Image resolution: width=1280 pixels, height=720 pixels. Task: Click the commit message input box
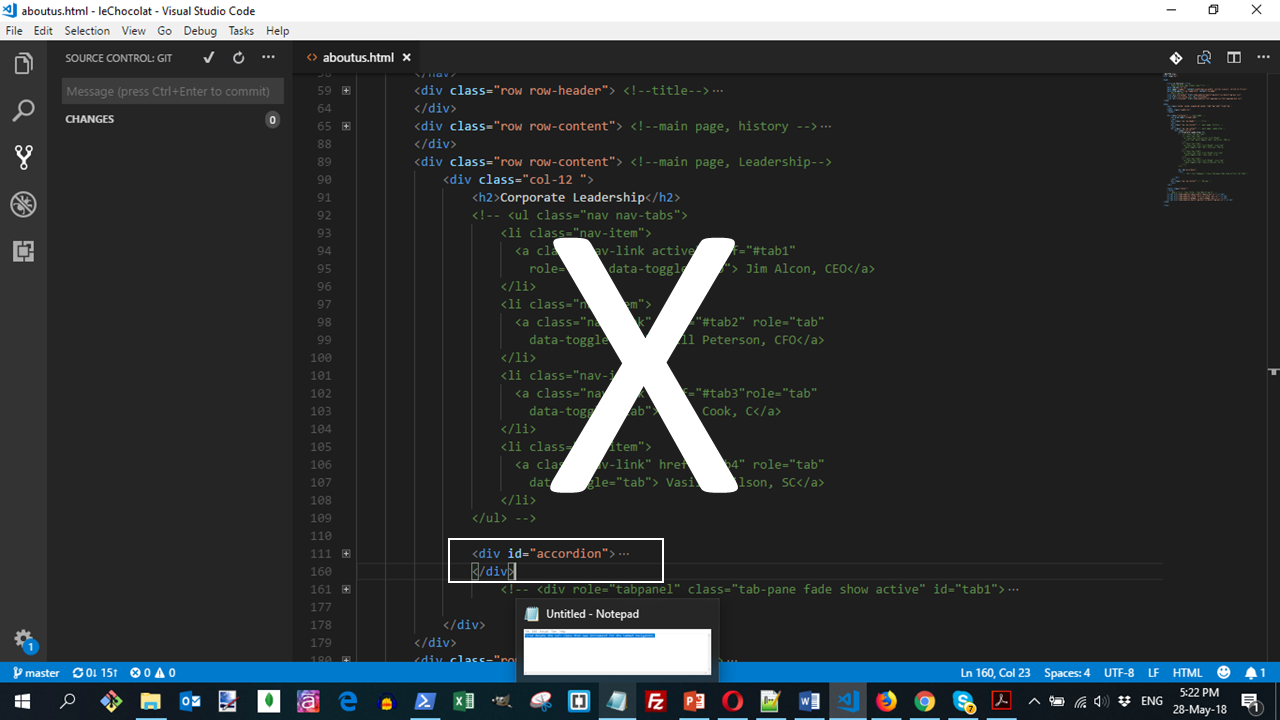click(173, 91)
